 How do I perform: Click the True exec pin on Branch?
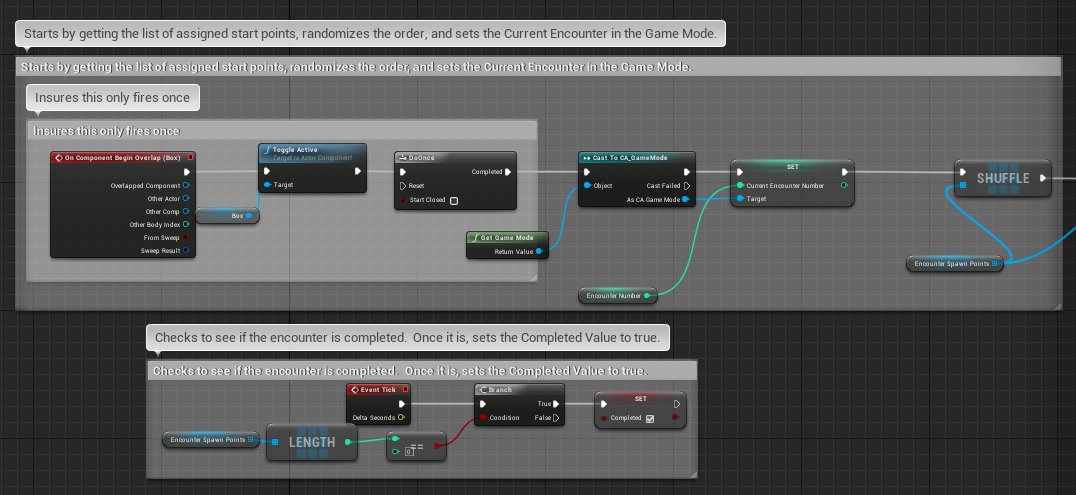[x=557, y=404]
